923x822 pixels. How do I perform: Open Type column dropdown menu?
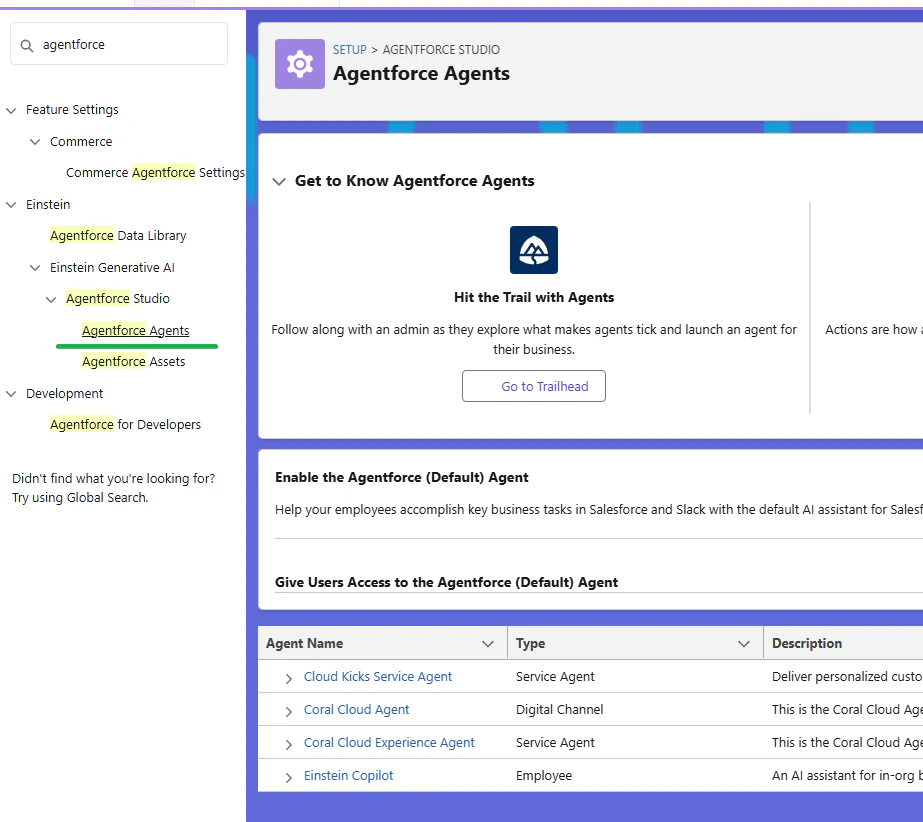tap(743, 644)
